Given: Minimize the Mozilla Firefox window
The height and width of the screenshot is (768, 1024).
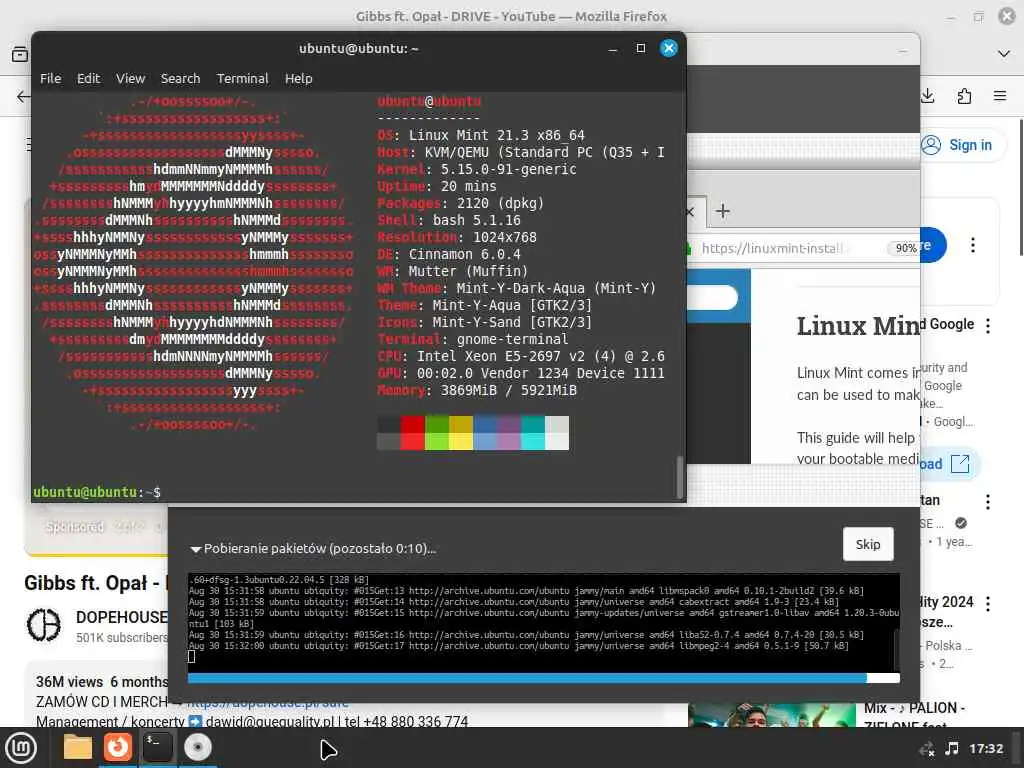Looking at the screenshot, I should click(x=950, y=17).
